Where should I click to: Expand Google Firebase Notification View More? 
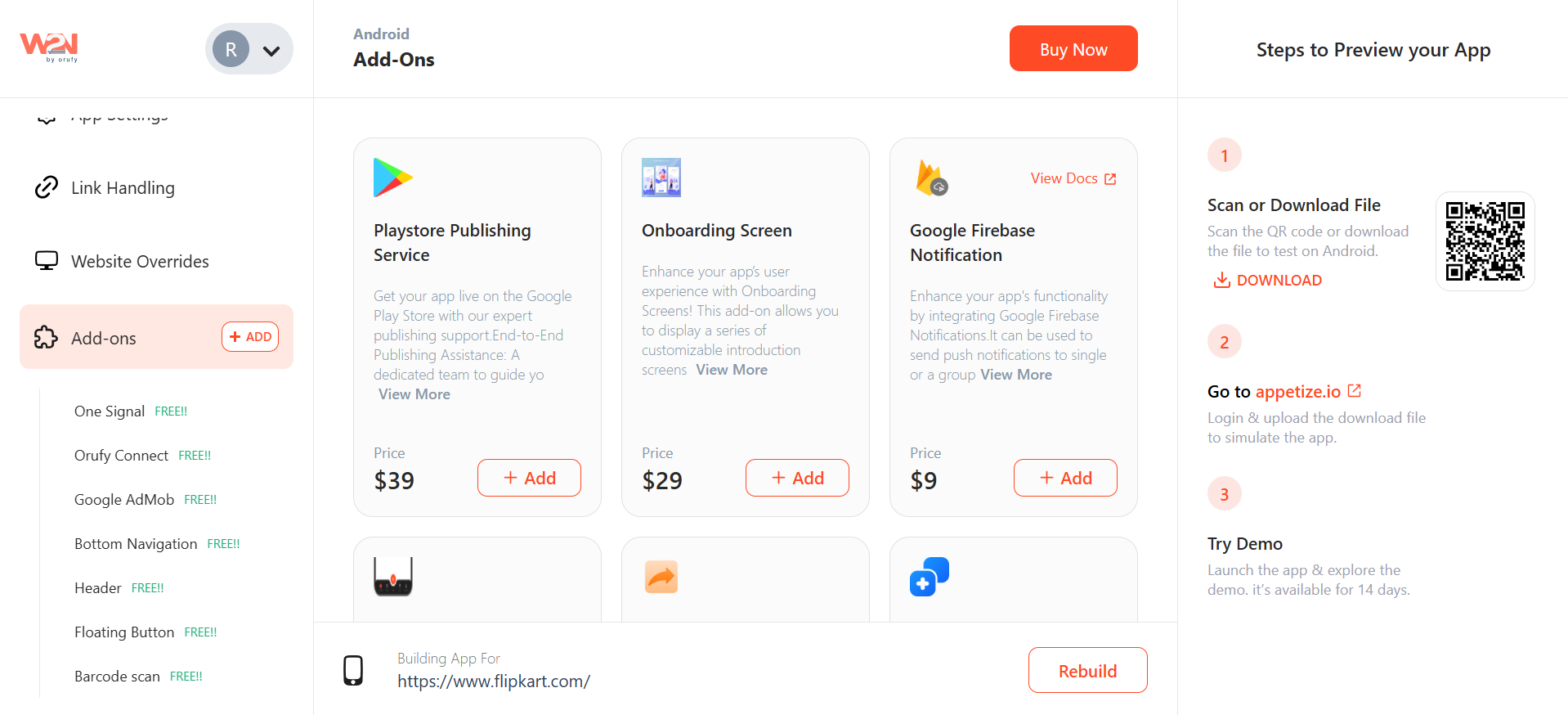tap(1016, 375)
